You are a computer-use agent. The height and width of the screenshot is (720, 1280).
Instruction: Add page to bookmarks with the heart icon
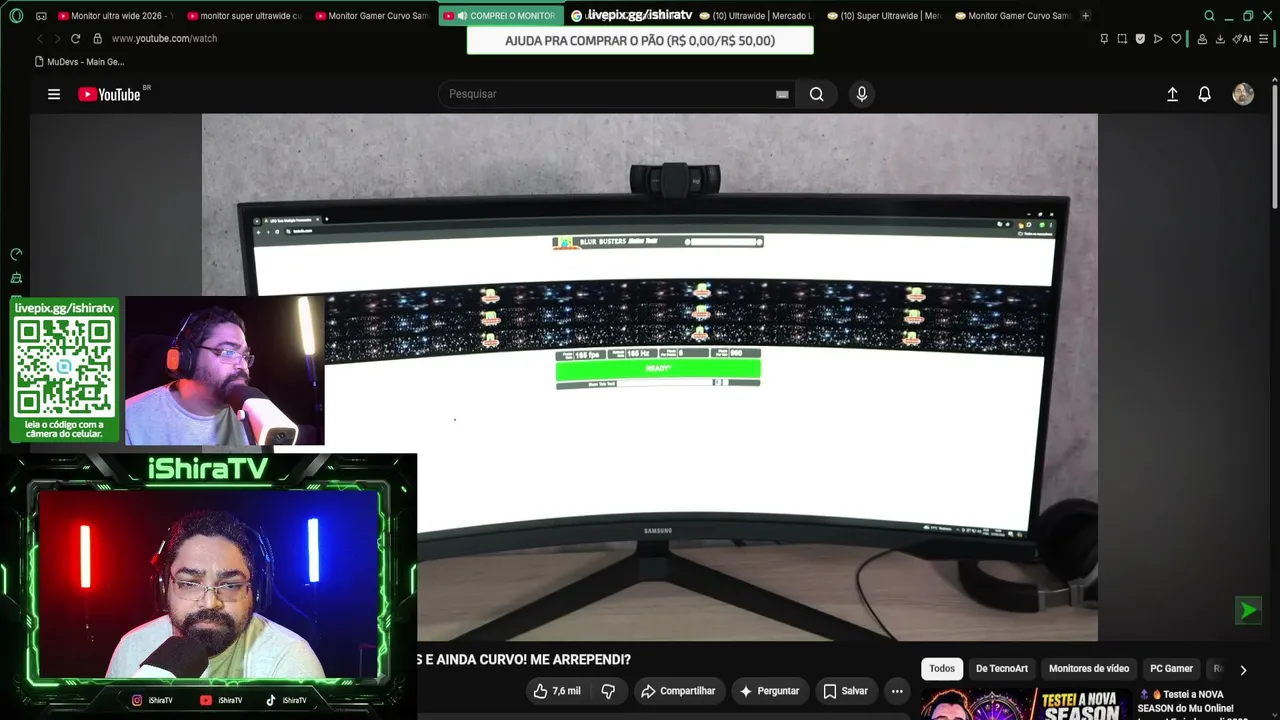pos(1176,39)
